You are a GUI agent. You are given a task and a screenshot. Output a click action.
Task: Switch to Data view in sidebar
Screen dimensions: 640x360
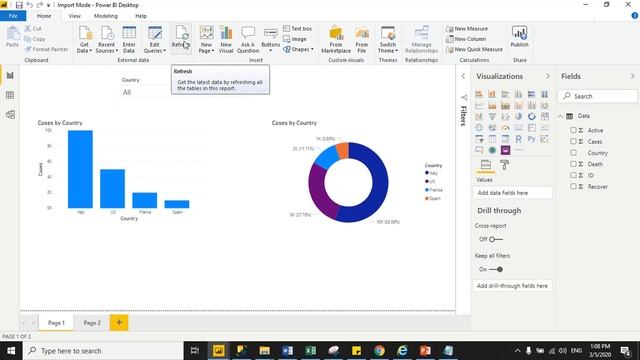(x=10, y=95)
